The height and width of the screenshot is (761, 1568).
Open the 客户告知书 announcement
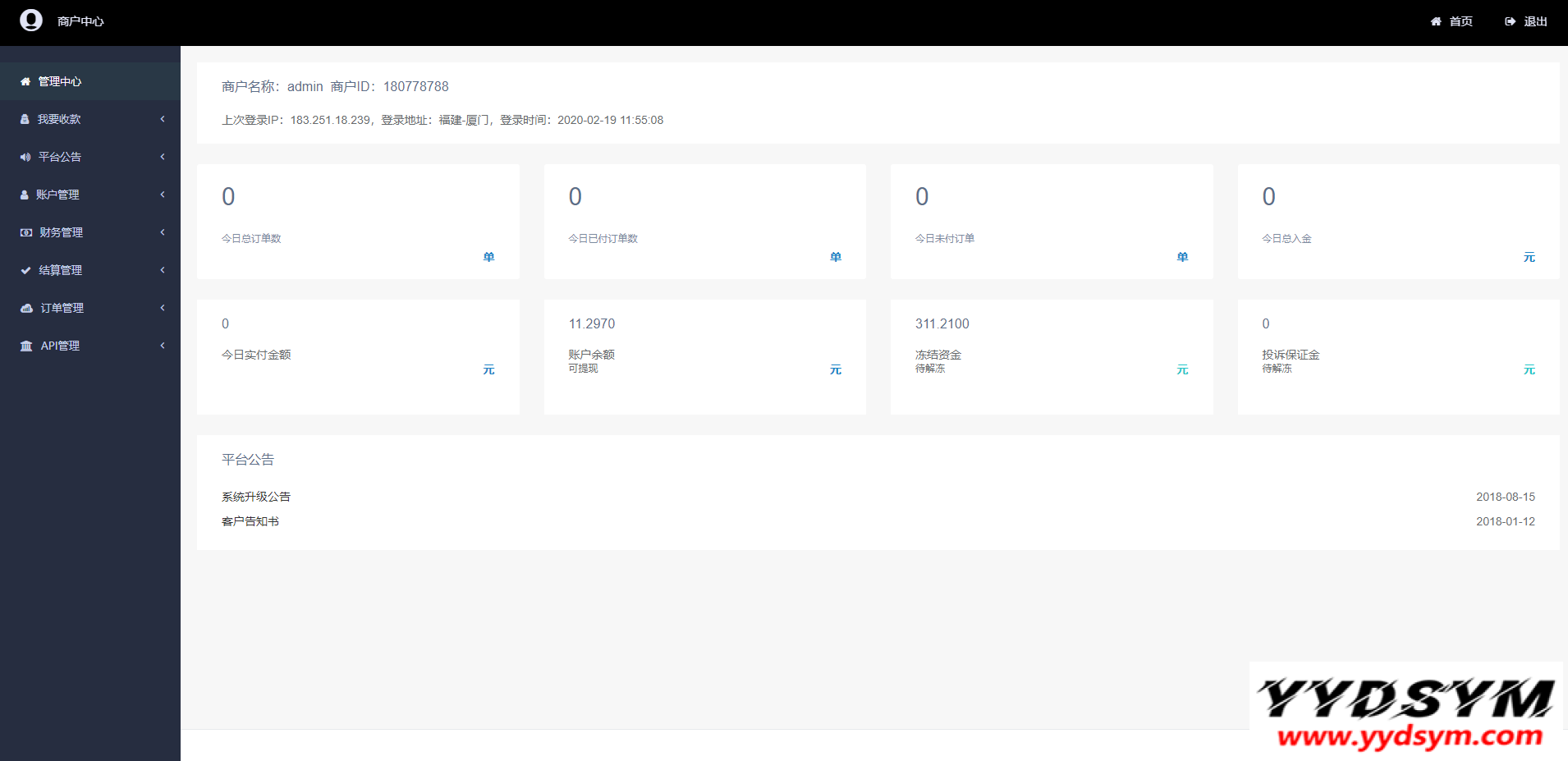[250, 521]
